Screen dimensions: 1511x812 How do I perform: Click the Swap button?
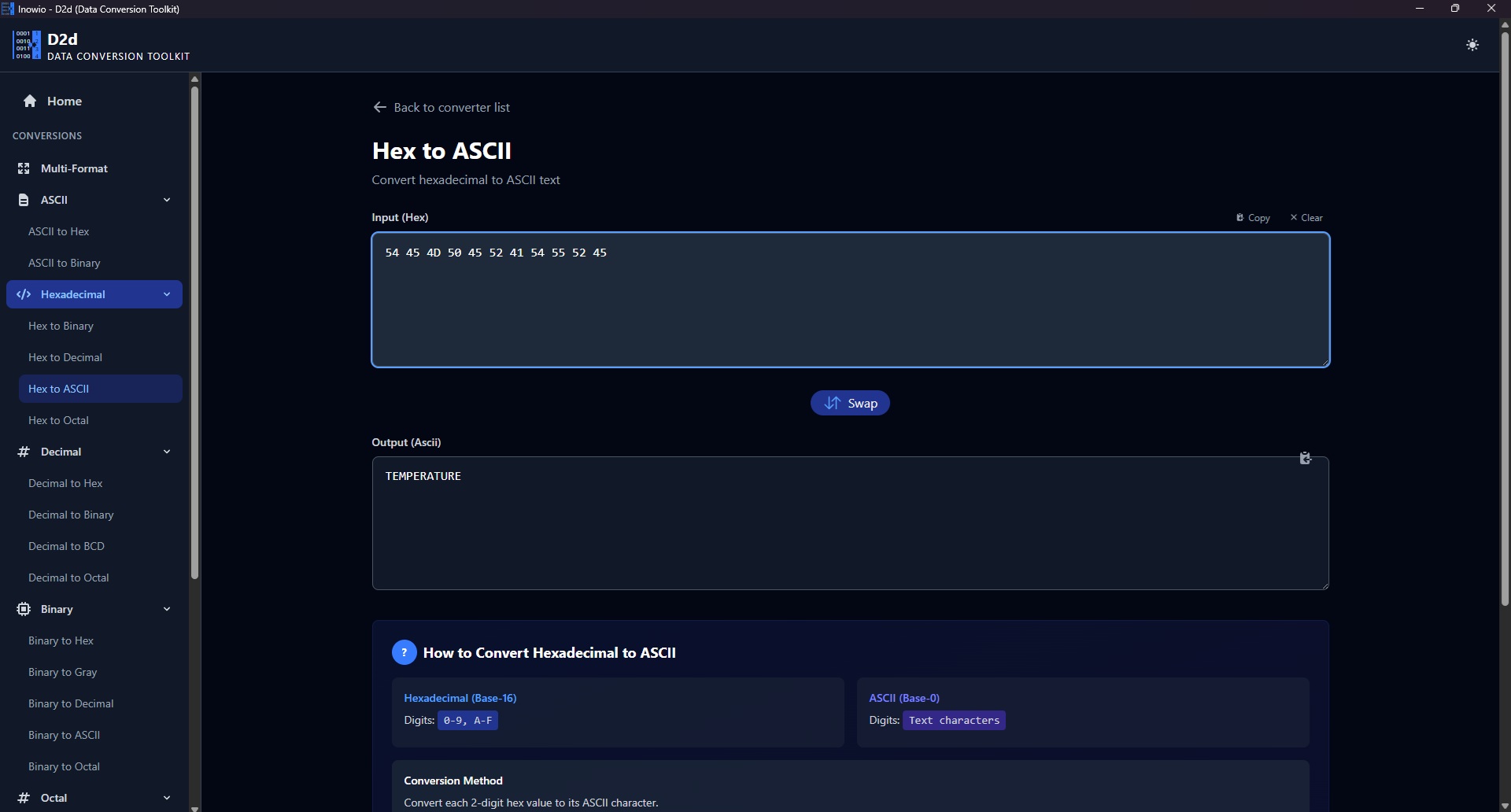850,403
